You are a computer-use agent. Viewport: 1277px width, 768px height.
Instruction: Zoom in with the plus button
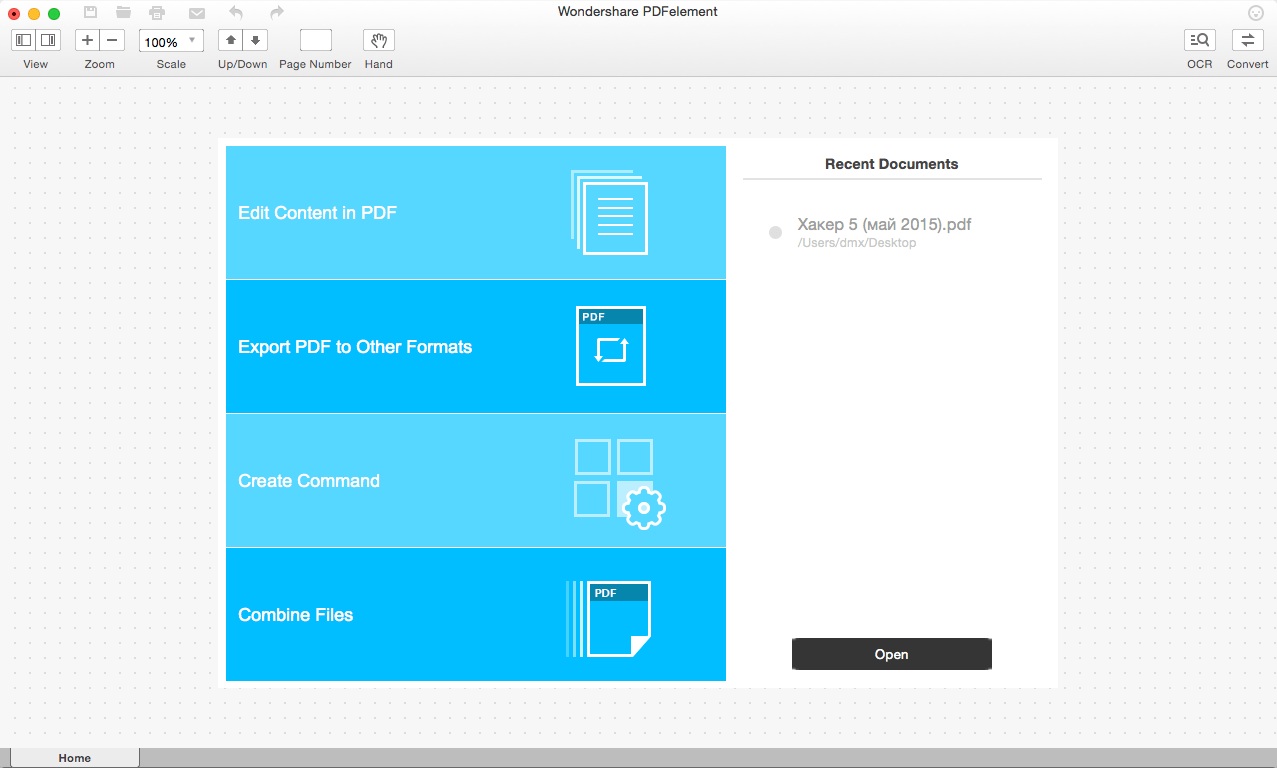click(87, 40)
